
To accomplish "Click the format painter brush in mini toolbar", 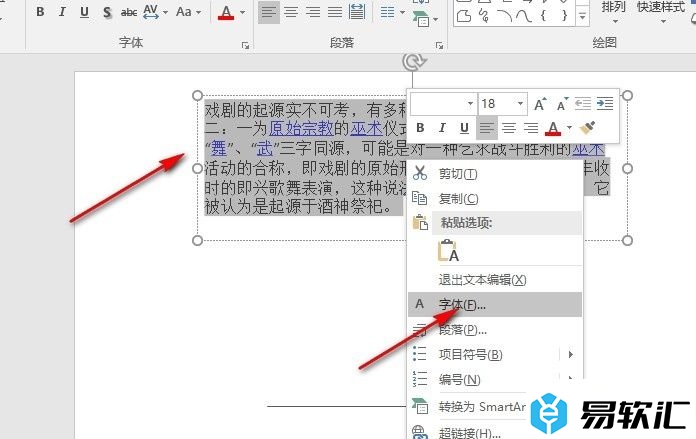I will [588, 128].
